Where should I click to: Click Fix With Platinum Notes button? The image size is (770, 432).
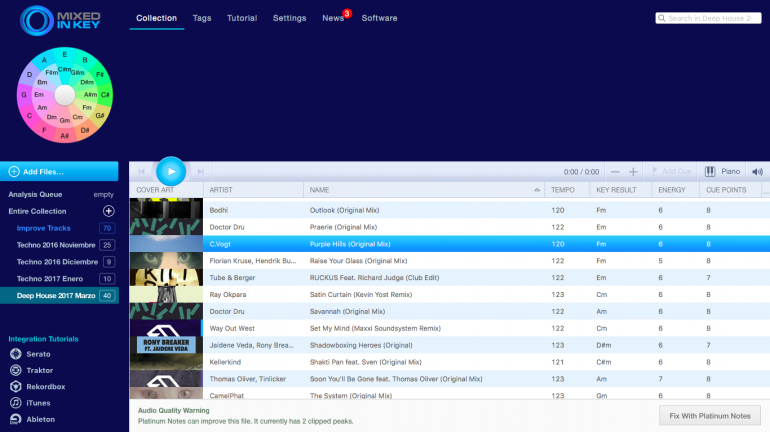click(710, 416)
